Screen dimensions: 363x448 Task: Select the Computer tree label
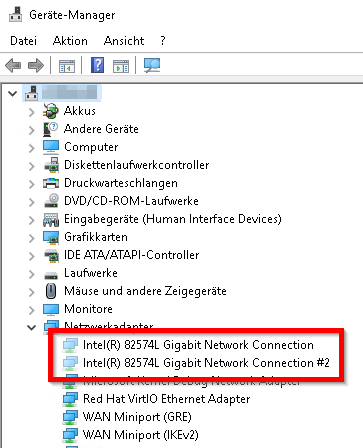coord(91,147)
